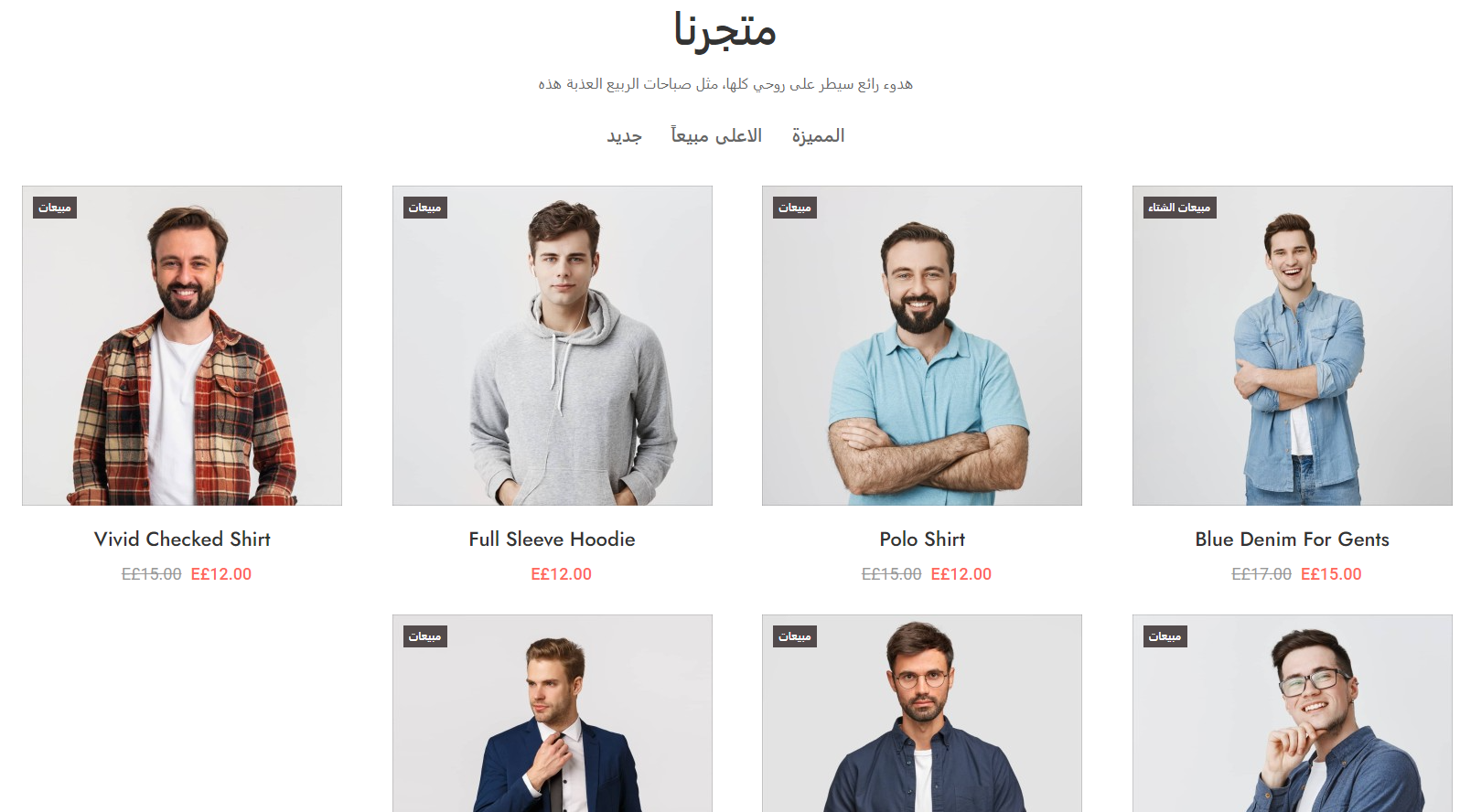The image size is (1460, 812).
Task: Click sale badge on Vivid Checked Shirt
Action: [55, 208]
